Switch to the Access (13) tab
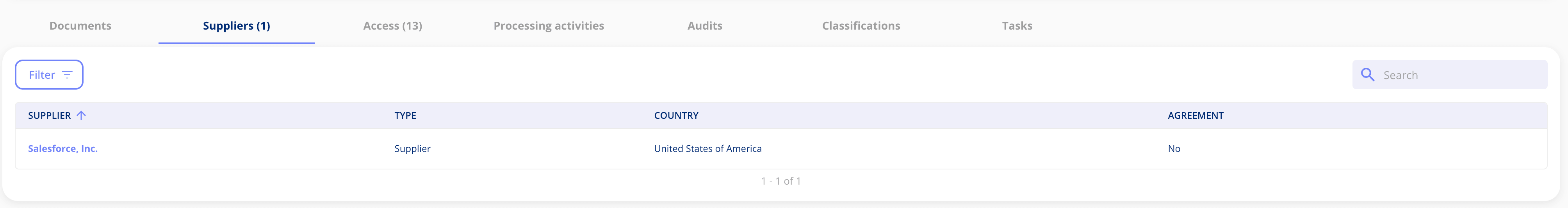This screenshot has height=208, width=1568. pyautogui.click(x=393, y=25)
